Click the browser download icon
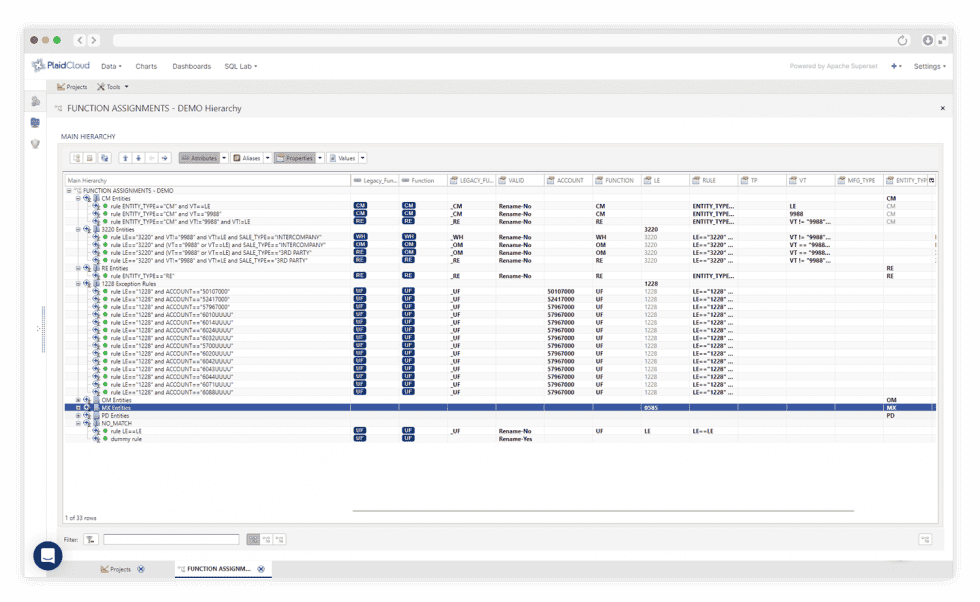Viewport: 980px width, 602px height. (928, 40)
